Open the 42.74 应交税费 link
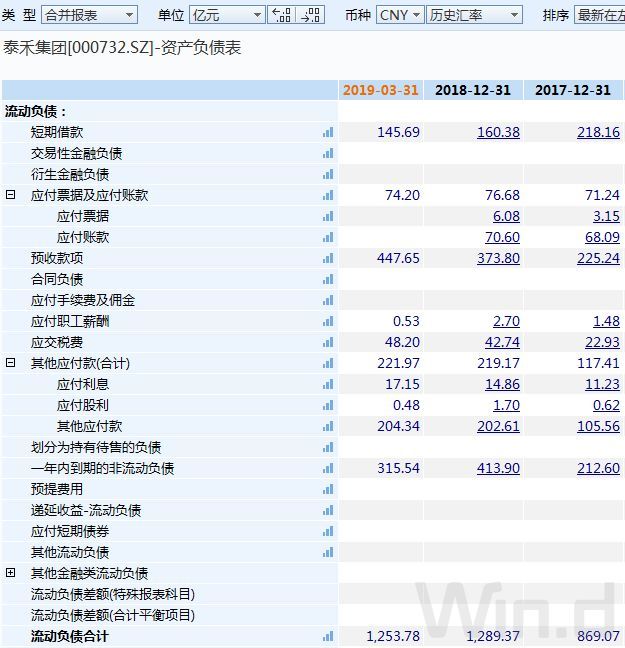This screenshot has height=648, width=625. 502,342
